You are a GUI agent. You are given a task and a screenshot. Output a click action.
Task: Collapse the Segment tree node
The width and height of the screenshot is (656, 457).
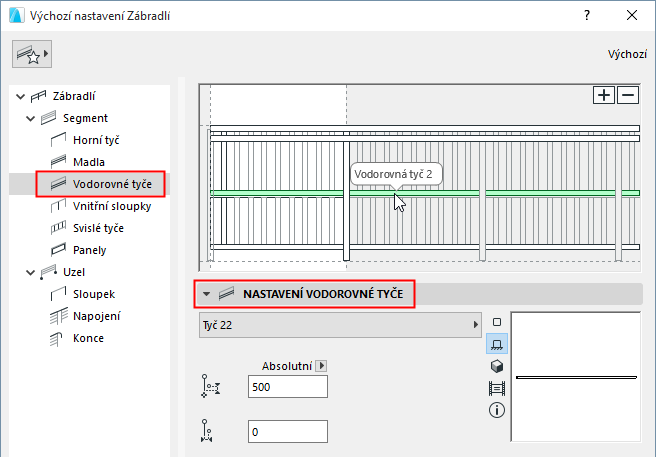coord(31,118)
